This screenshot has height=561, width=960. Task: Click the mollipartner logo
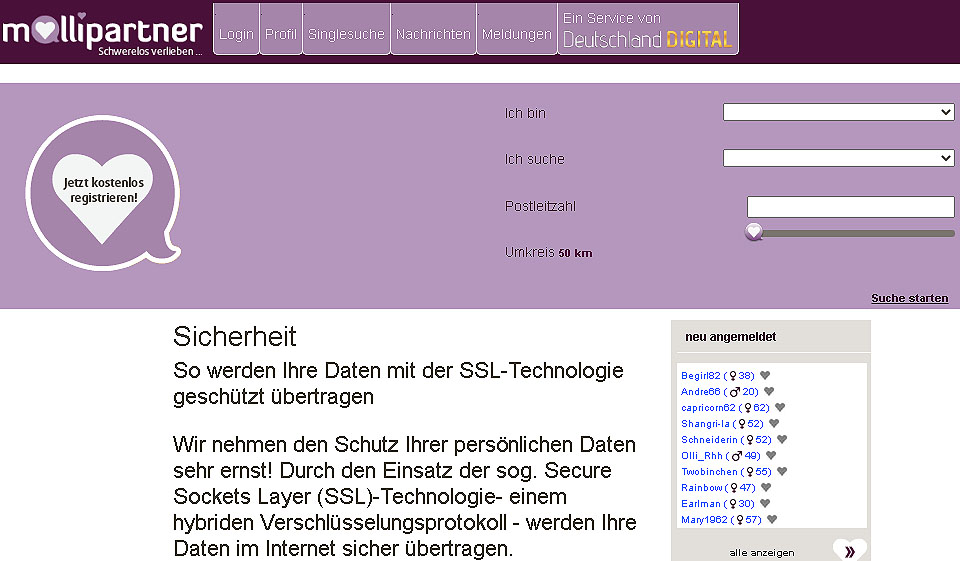103,32
